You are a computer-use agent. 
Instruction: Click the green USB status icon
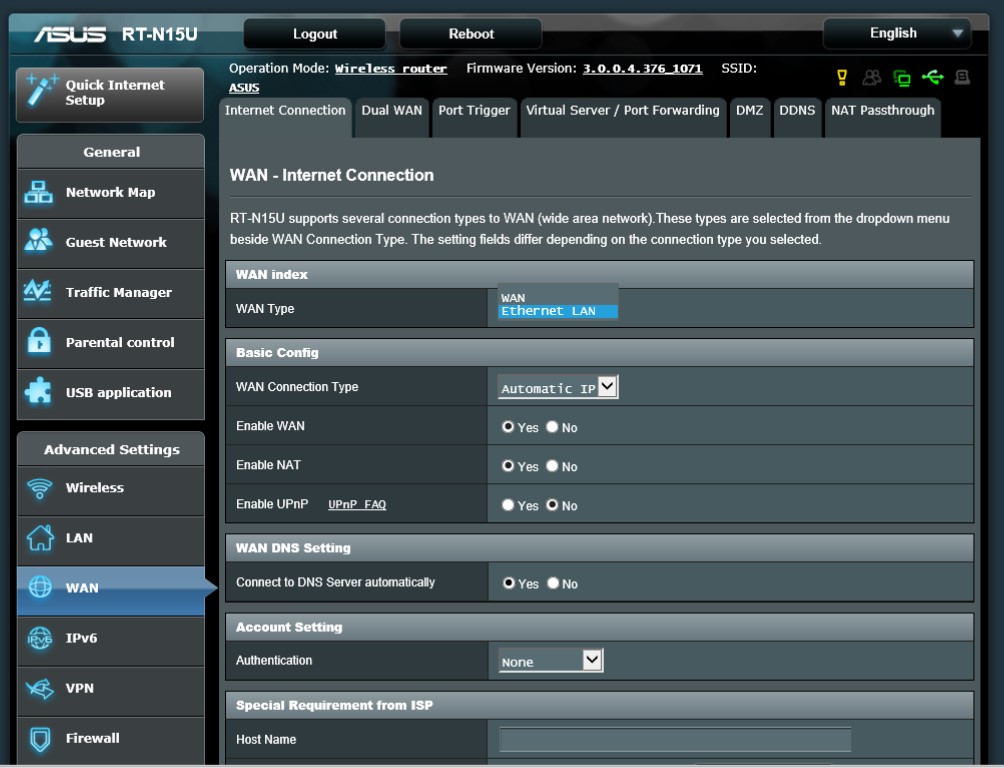932,77
